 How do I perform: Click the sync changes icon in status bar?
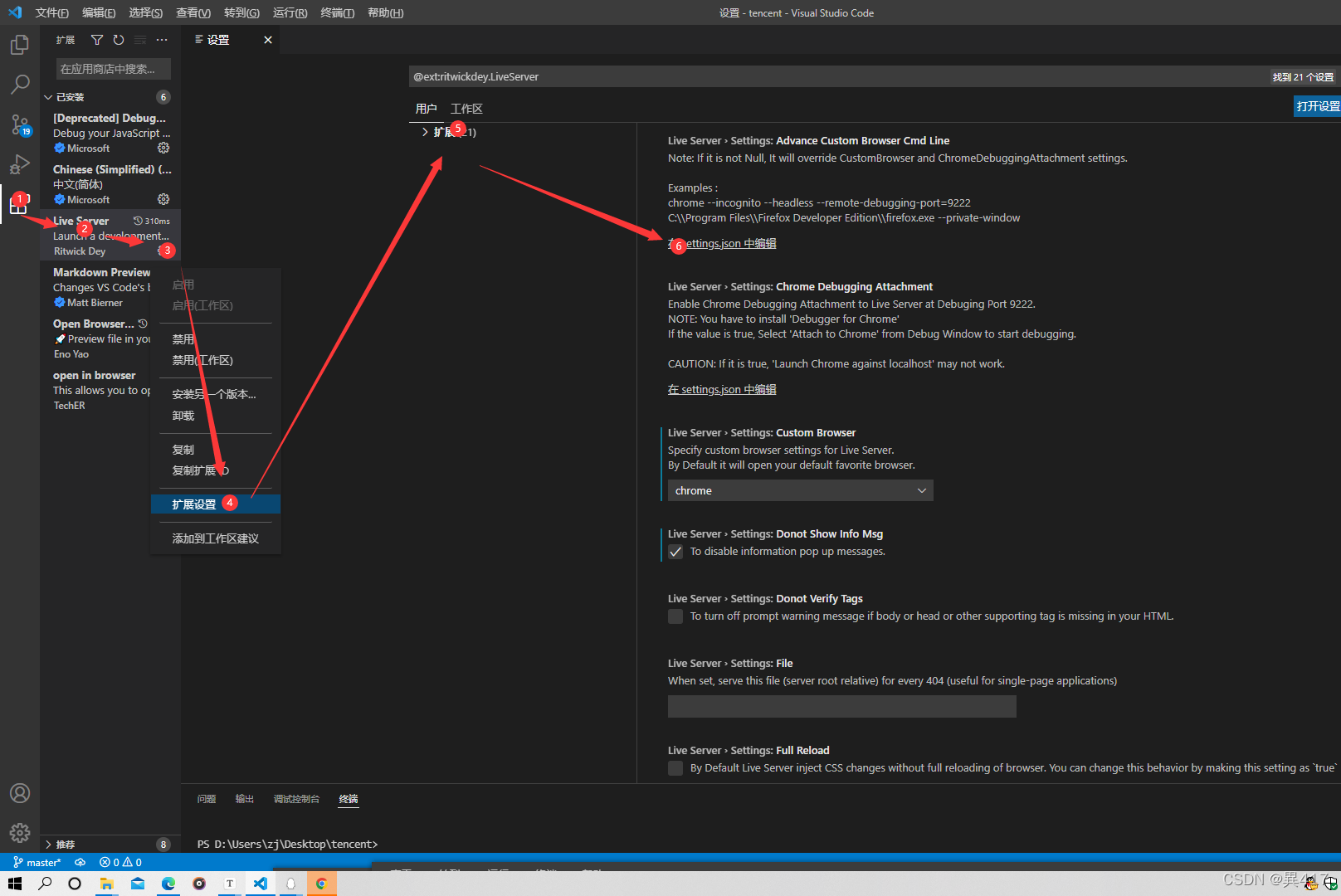[x=80, y=862]
